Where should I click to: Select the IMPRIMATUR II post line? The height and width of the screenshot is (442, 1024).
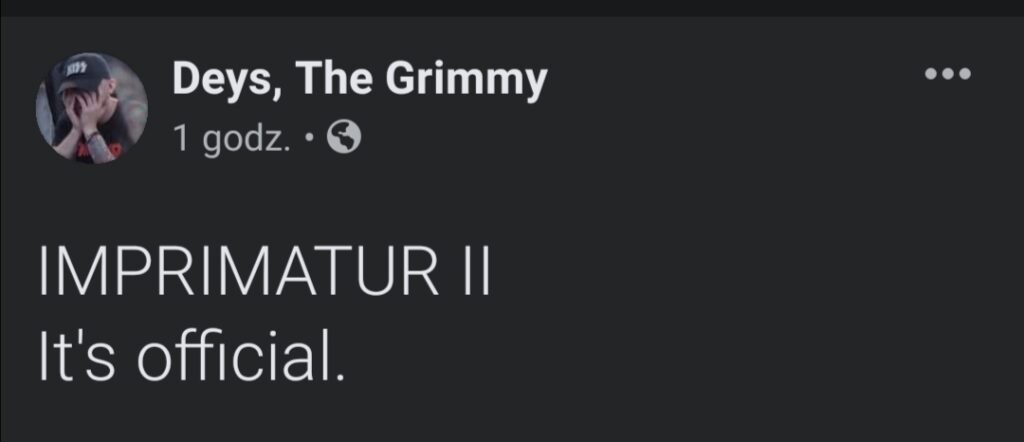[263, 274]
